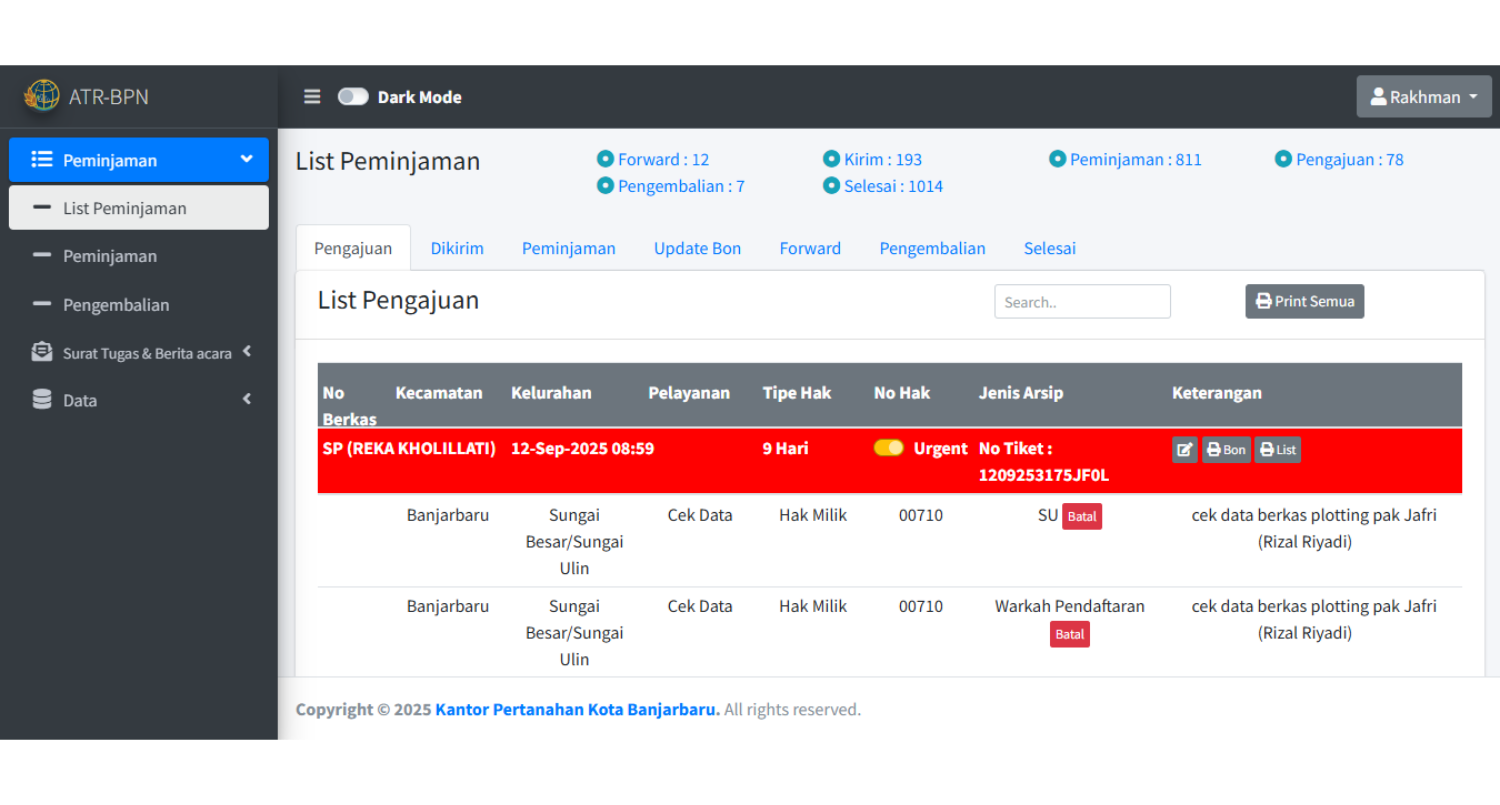Click the Surat Tugas briefcase icon

pos(42,352)
